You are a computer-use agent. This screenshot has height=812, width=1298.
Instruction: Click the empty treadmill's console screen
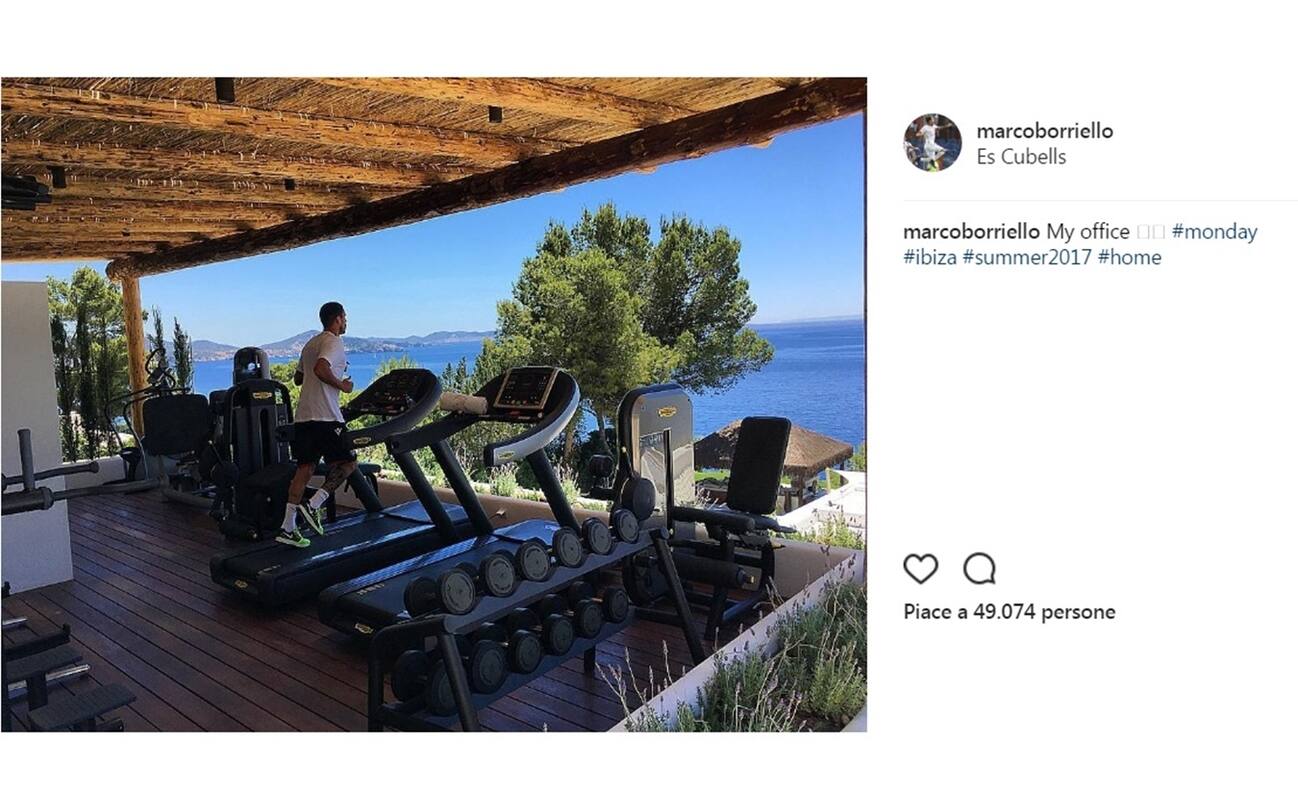pos(525,386)
